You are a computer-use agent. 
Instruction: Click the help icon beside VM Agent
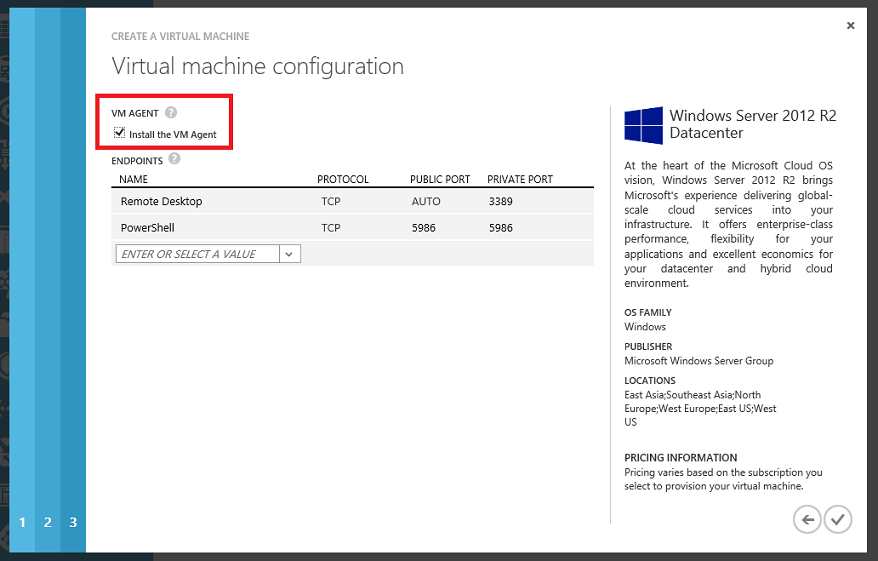pos(171,113)
